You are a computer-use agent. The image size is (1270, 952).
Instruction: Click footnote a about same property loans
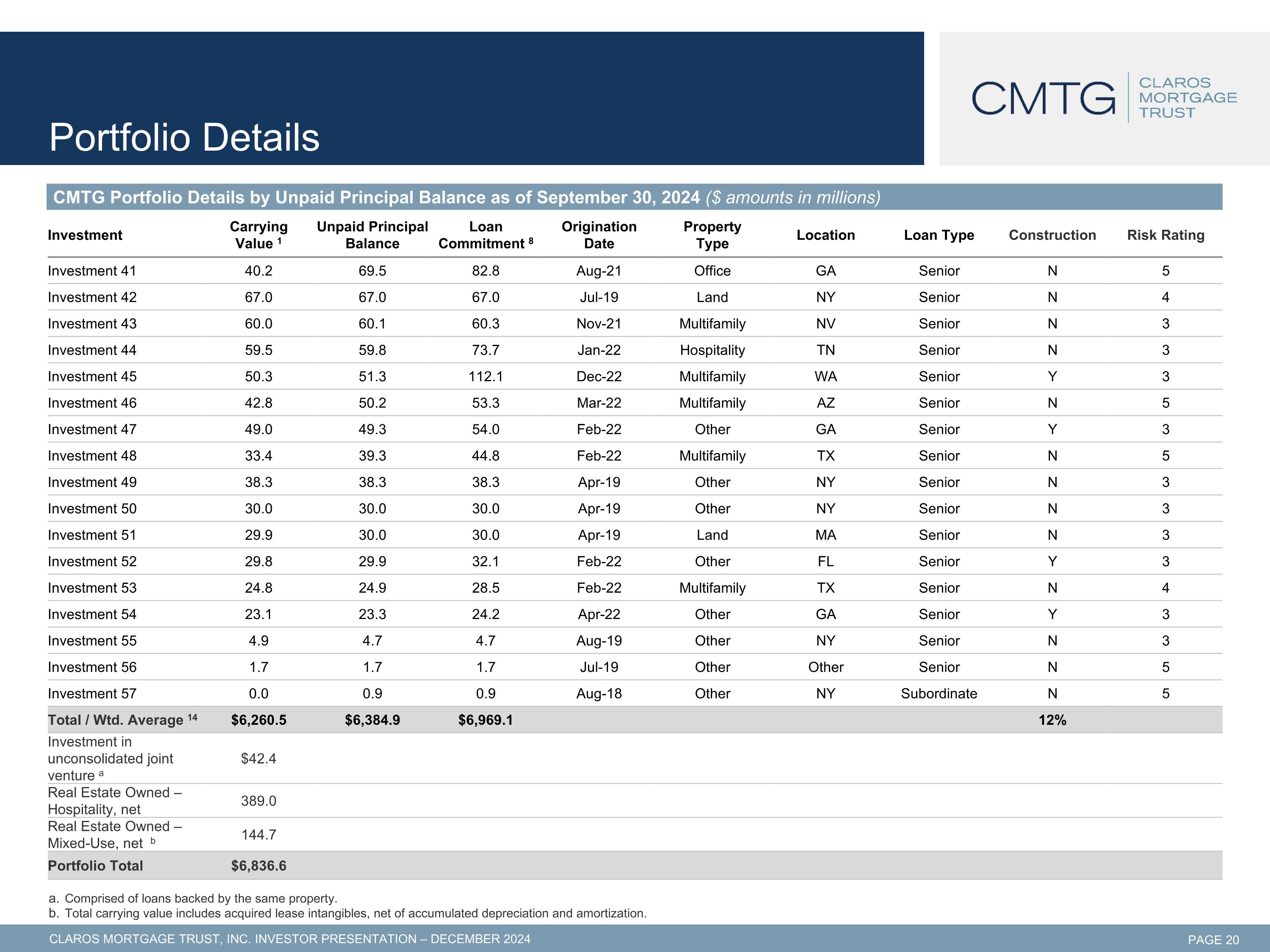193,898
